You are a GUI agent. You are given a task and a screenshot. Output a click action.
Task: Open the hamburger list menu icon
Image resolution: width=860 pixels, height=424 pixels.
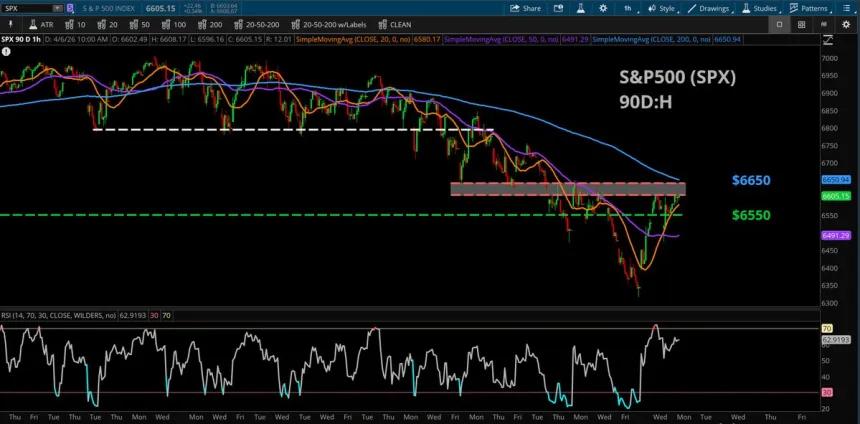845,8
